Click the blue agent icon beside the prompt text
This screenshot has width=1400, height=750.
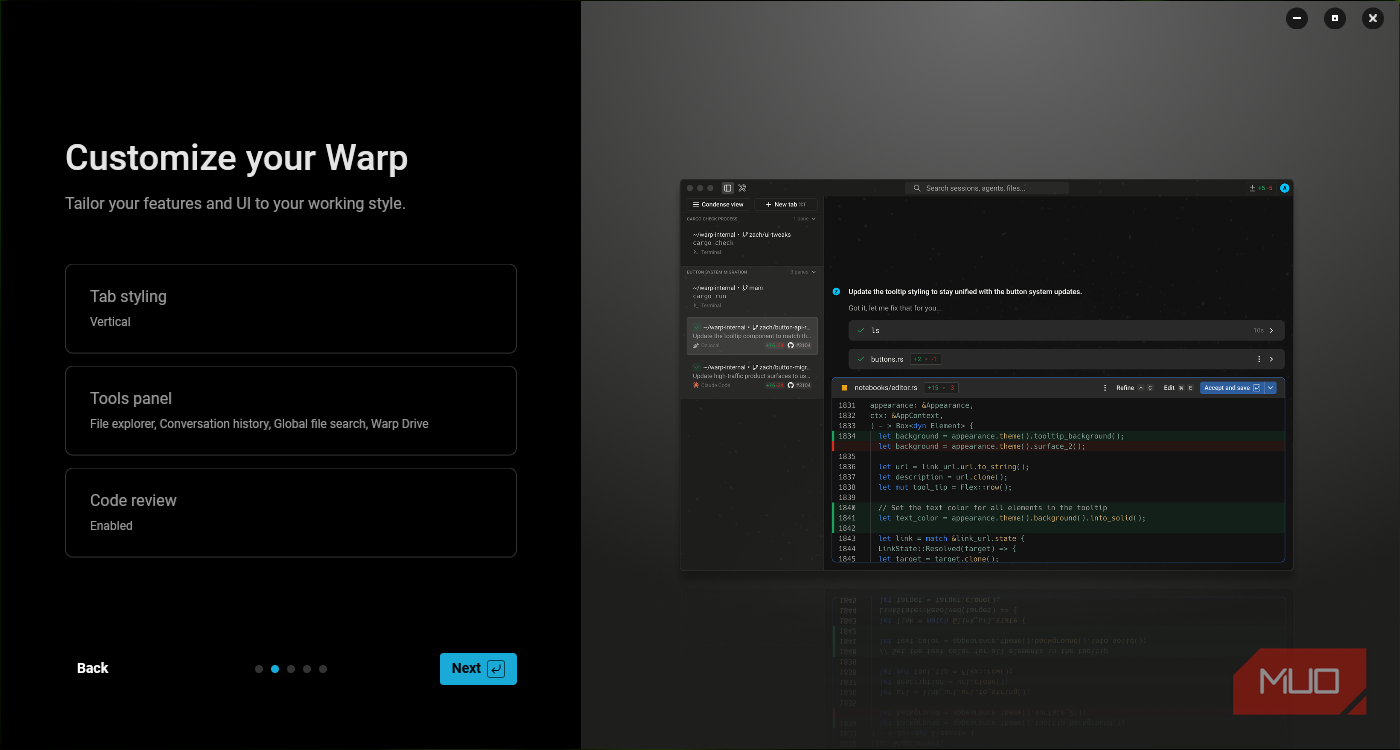click(836, 291)
